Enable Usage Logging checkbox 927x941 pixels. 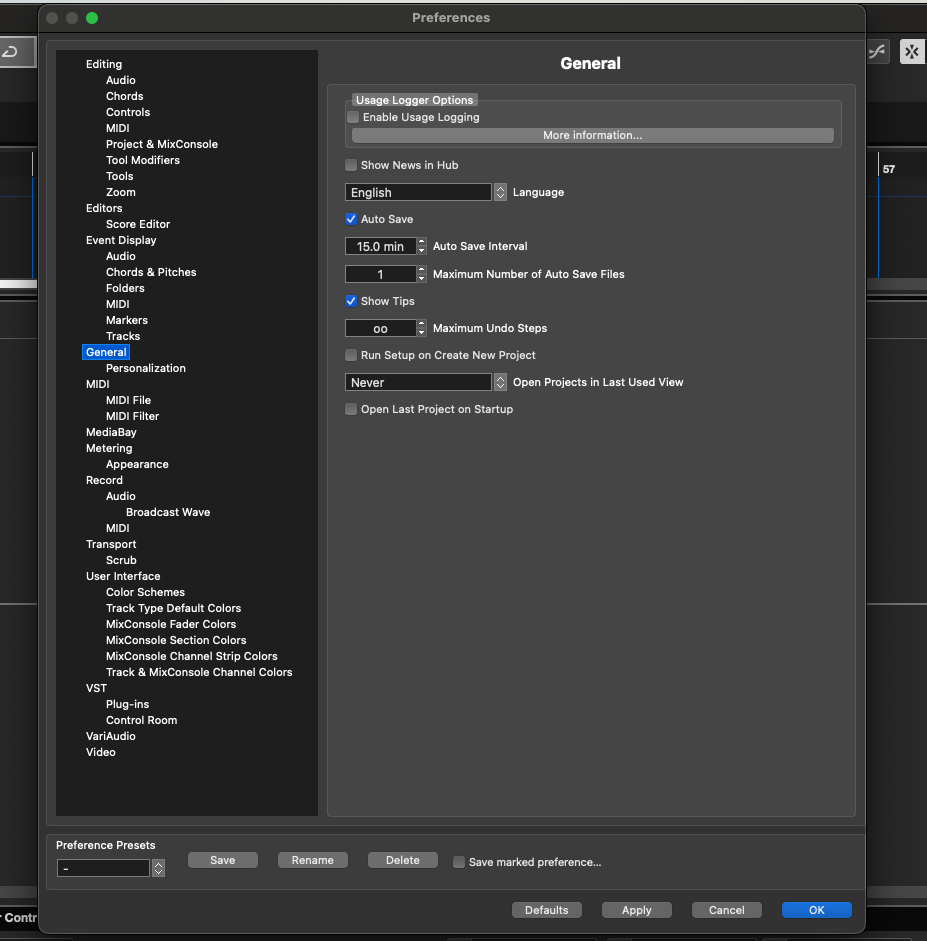[x=353, y=117]
